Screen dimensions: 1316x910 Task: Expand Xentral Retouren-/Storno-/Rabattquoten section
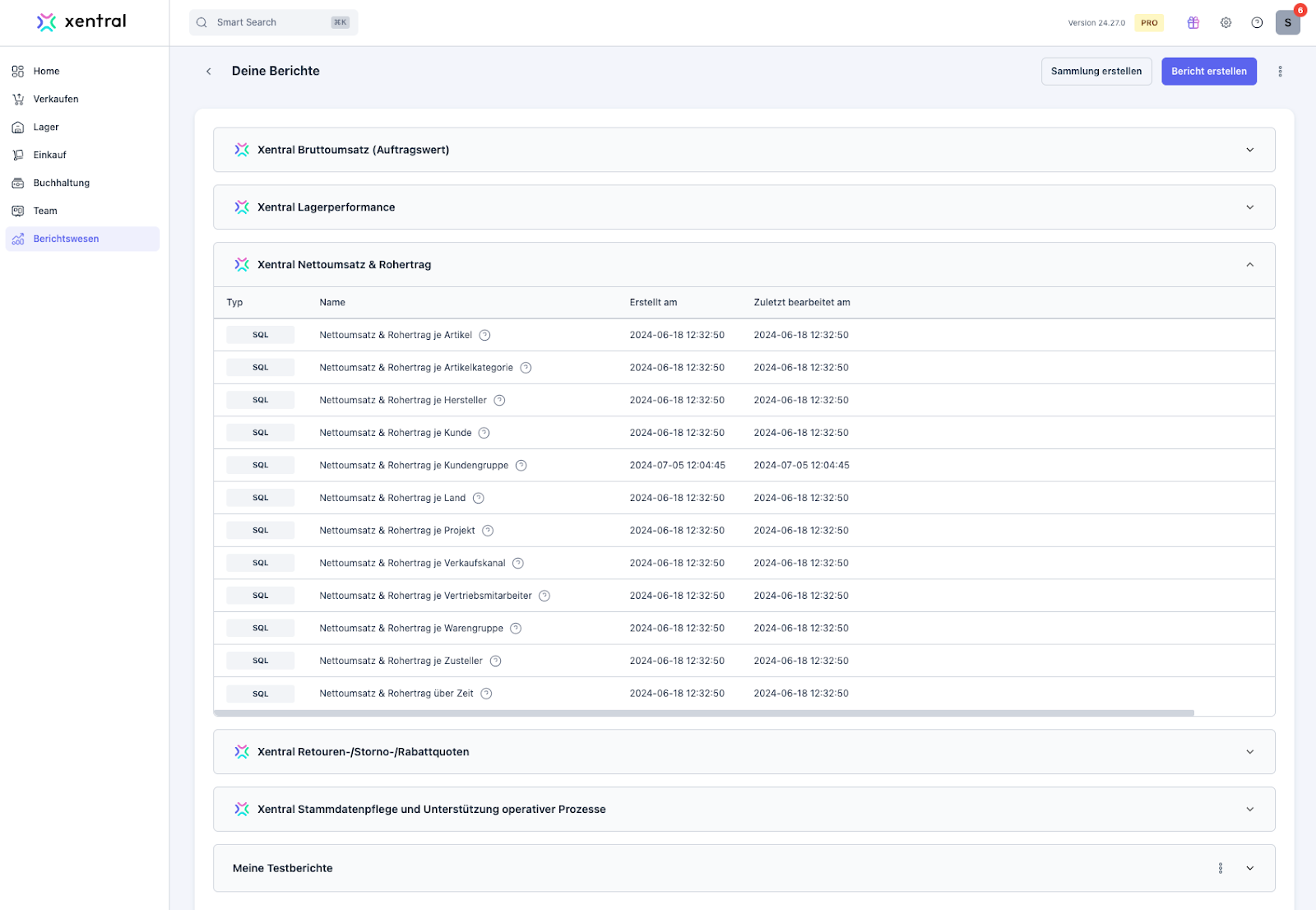click(x=1249, y=752)
